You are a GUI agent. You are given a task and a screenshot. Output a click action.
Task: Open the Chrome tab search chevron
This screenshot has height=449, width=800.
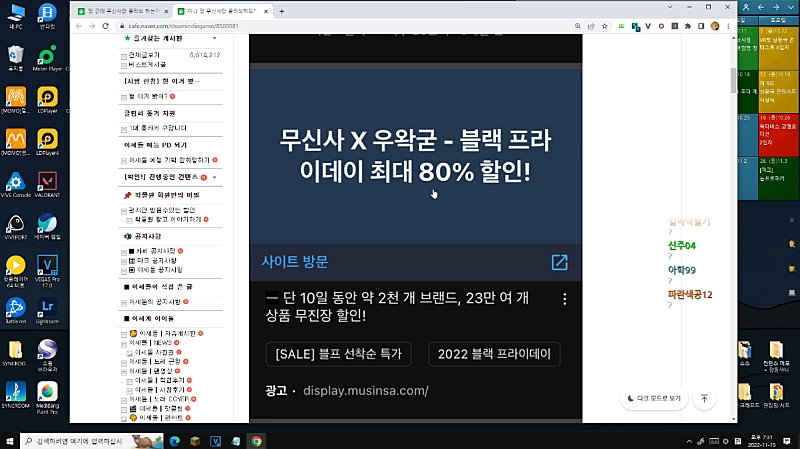670,7
